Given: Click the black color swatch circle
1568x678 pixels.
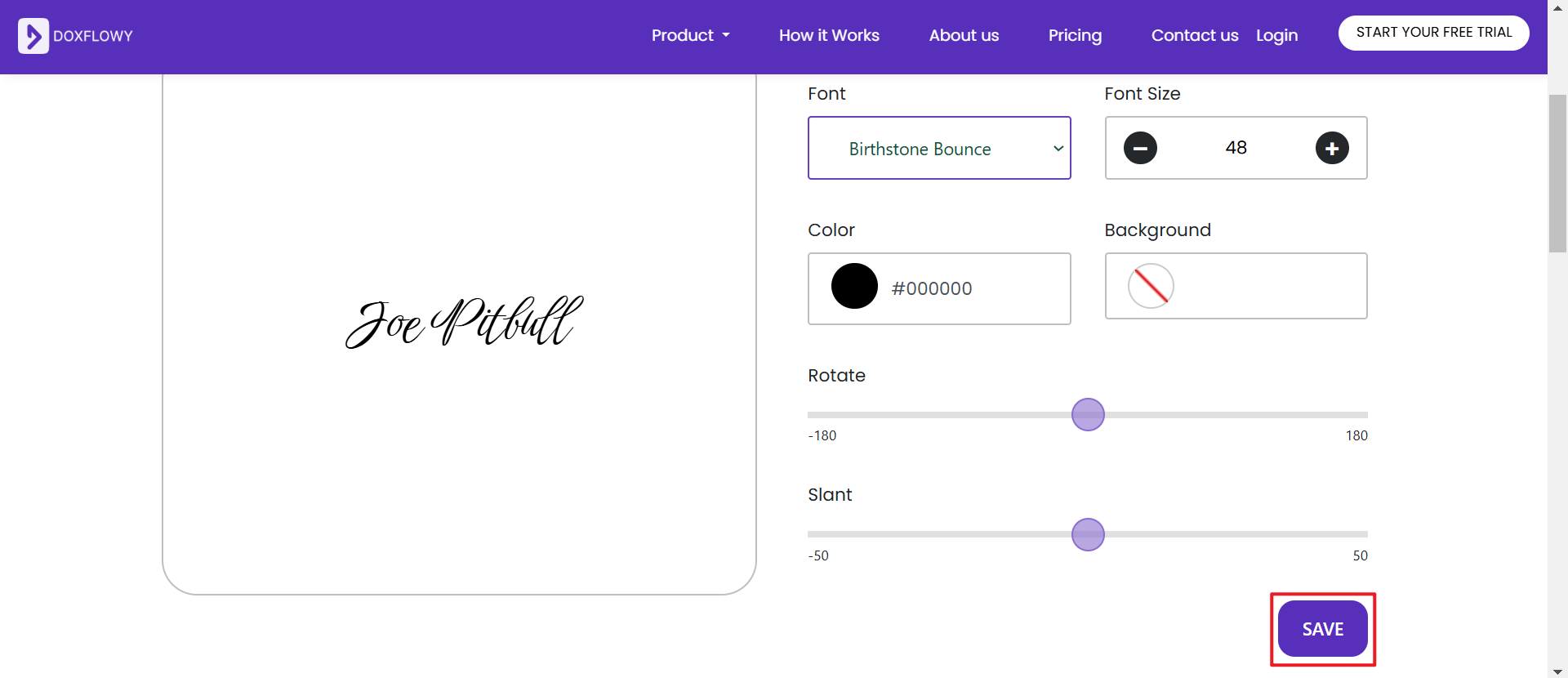Looking at the screenshot, I should (854, 287).
